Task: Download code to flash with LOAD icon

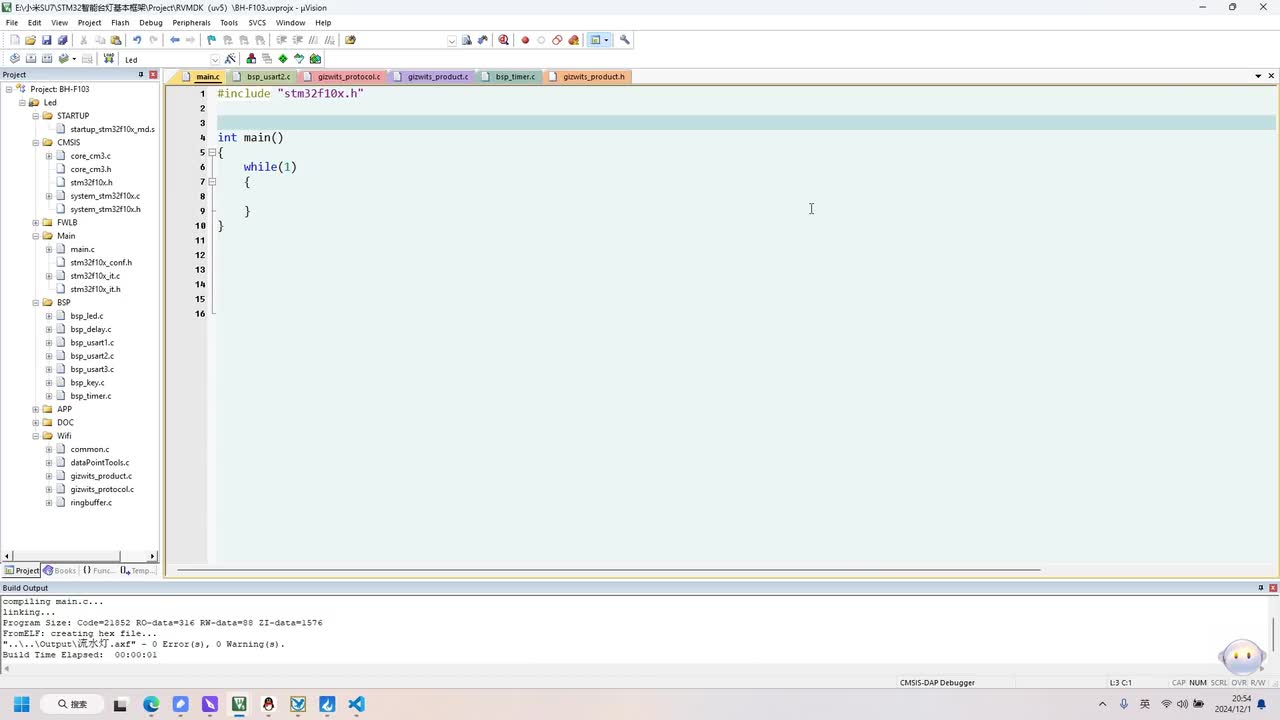Action: click(x=109, y=59)
